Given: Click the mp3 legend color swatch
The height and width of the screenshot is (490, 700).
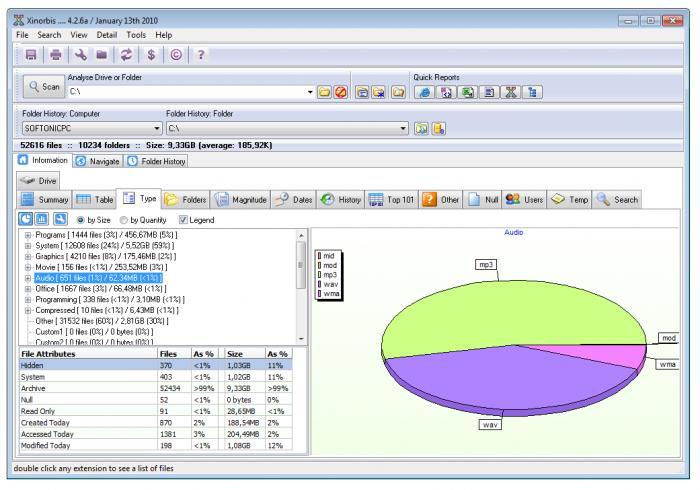Looking at the screenshot, I should 319,275.
